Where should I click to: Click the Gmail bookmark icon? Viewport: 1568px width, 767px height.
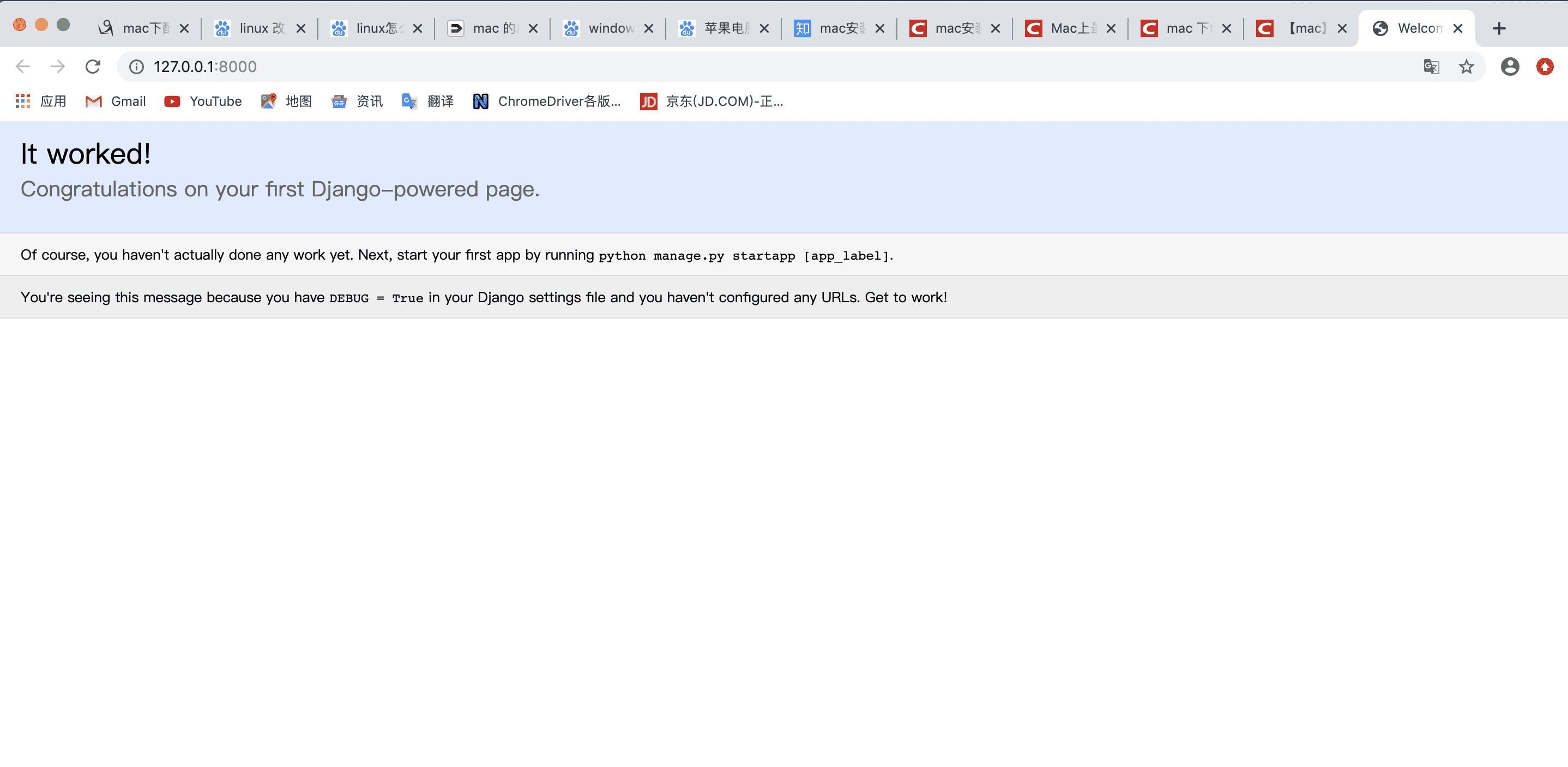click(x=95, y=101)
